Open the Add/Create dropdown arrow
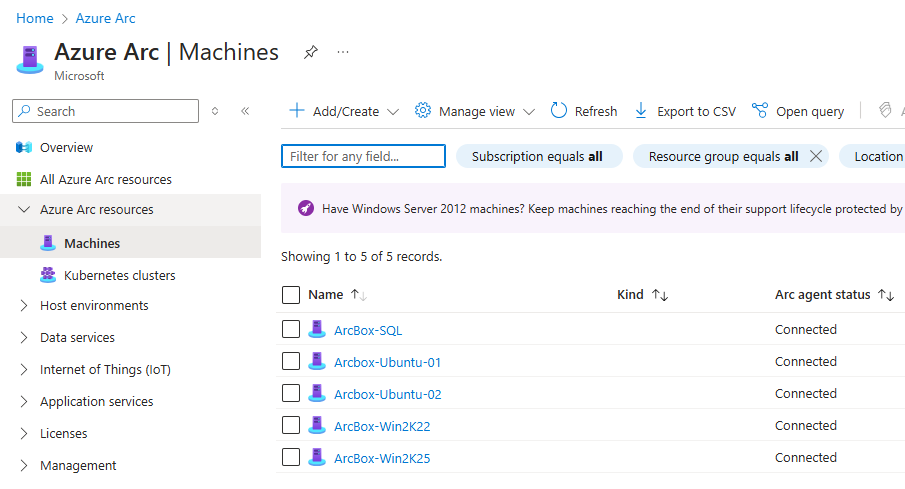Viewport: 905px width, 489px height. 393,111
